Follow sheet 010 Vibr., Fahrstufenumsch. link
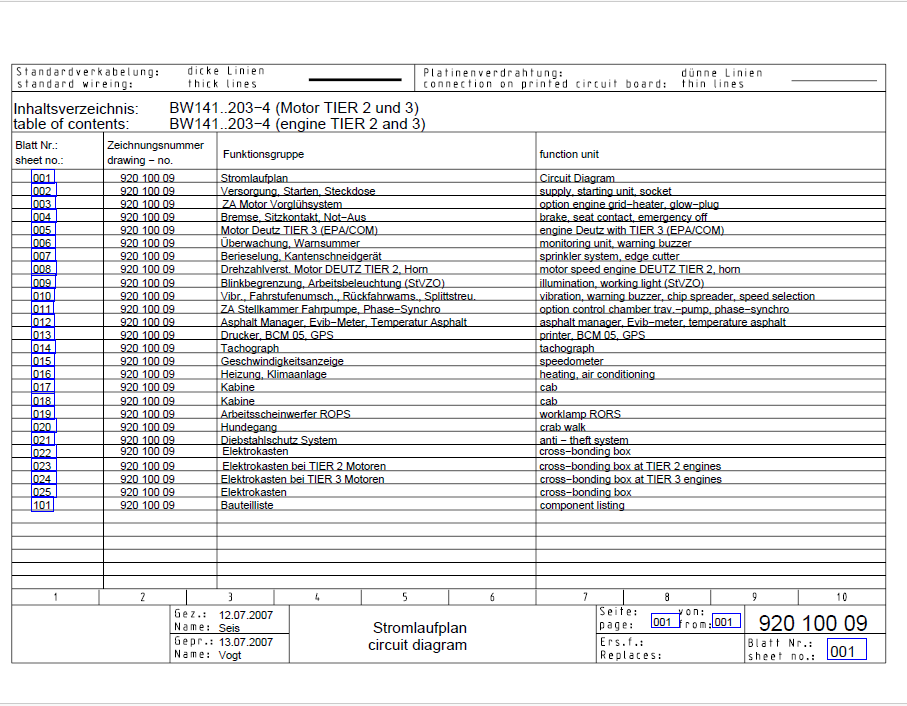The image size is (907, 706). (x=42, y=295)
